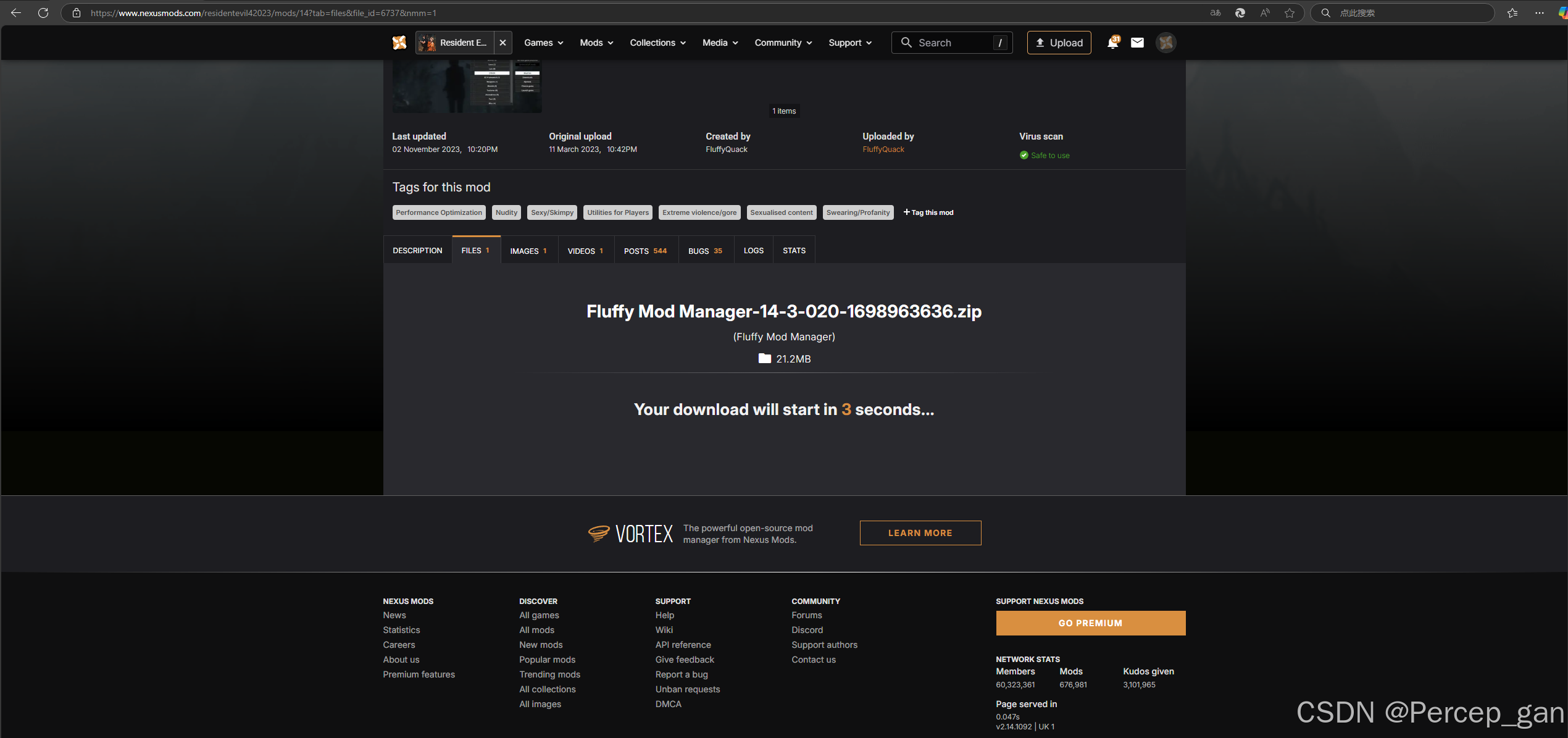Add the page to favorites with the star icon
This screenshot has width=1568, height=738.
[x=1290, y=13]
